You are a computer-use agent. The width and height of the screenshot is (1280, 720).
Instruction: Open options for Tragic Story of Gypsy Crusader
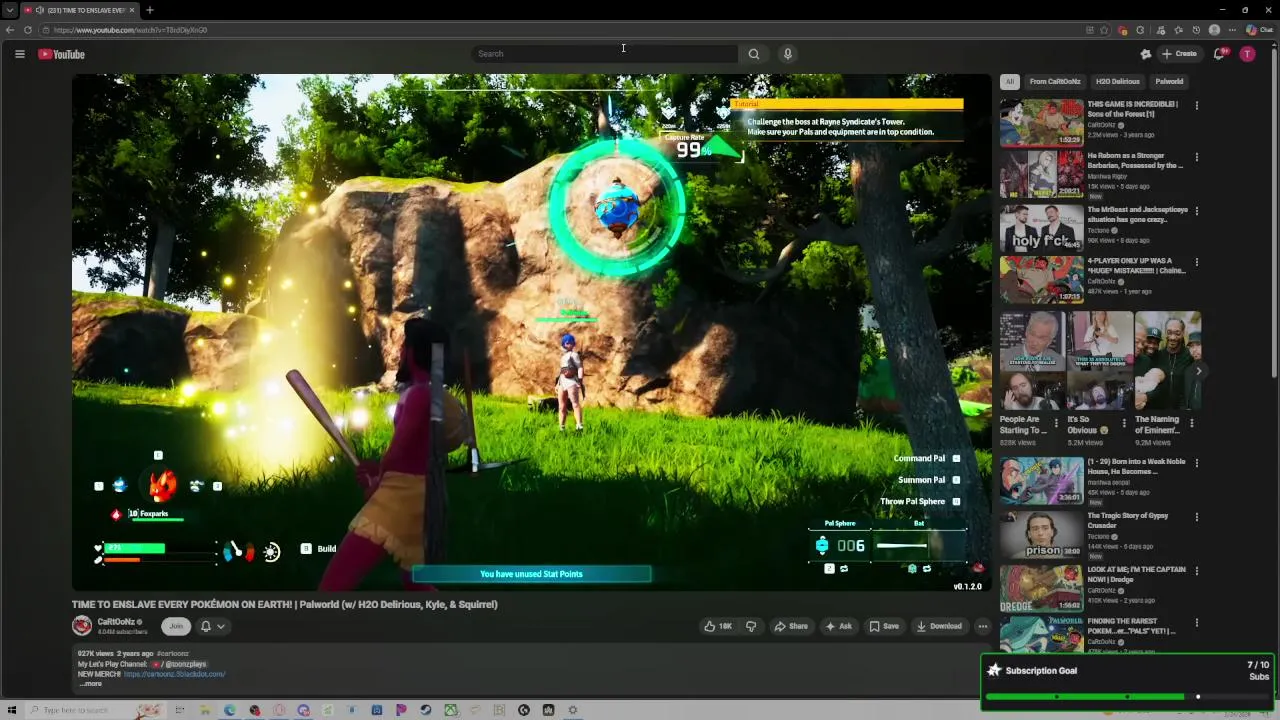coord(1197,517)
